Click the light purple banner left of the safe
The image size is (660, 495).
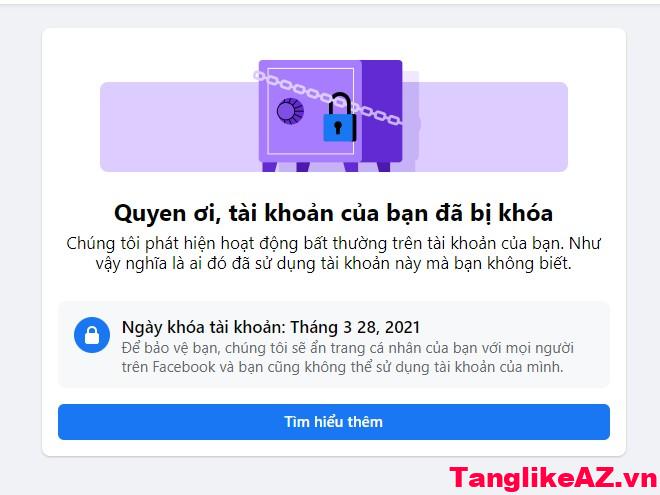point(179,127)
